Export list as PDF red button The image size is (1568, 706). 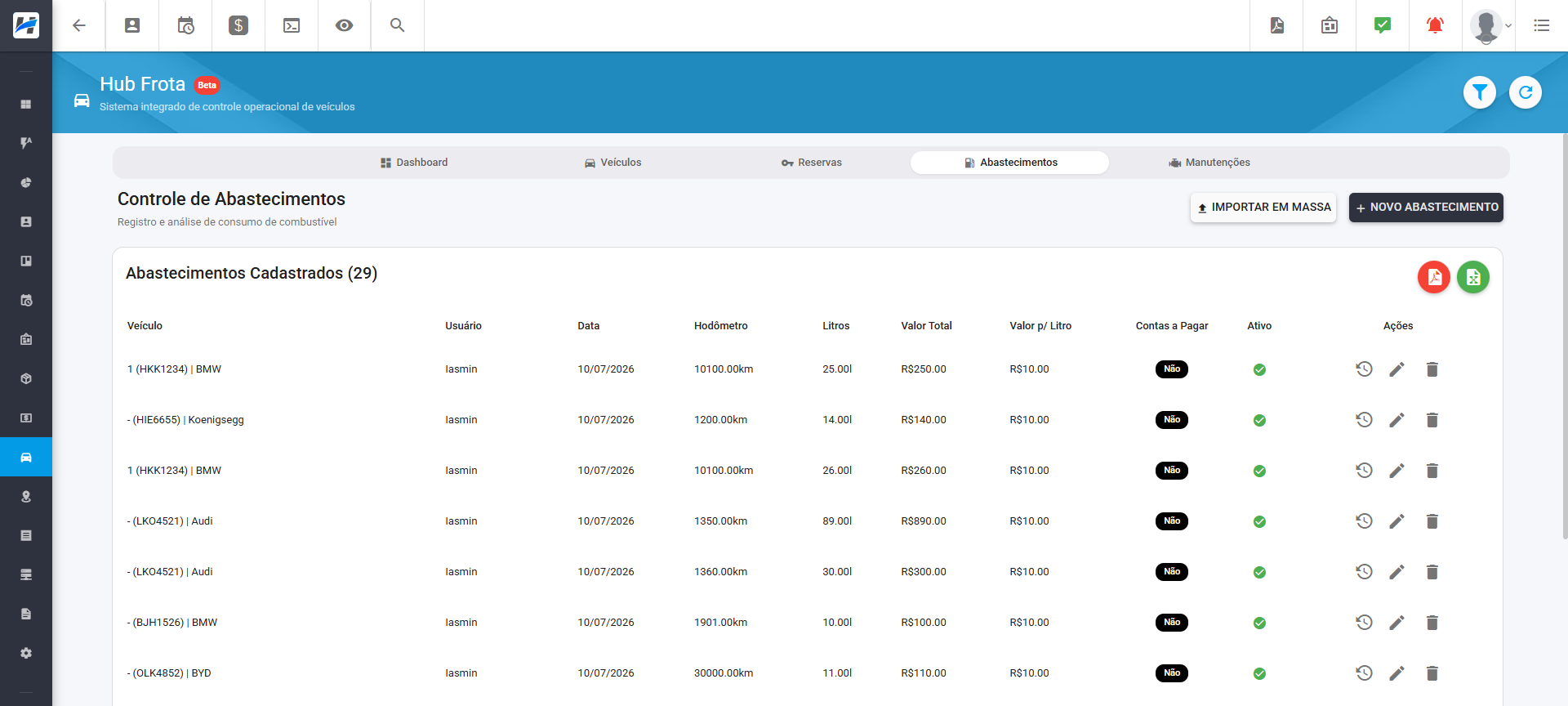[1433, 277]
